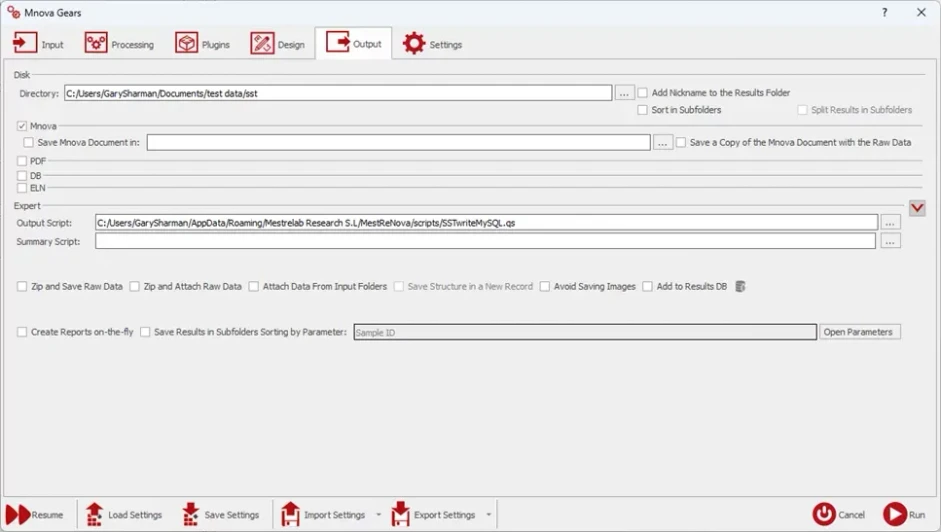Click the Open Parameters button
This screenshot has height=532, width=941.
(859, 332)
